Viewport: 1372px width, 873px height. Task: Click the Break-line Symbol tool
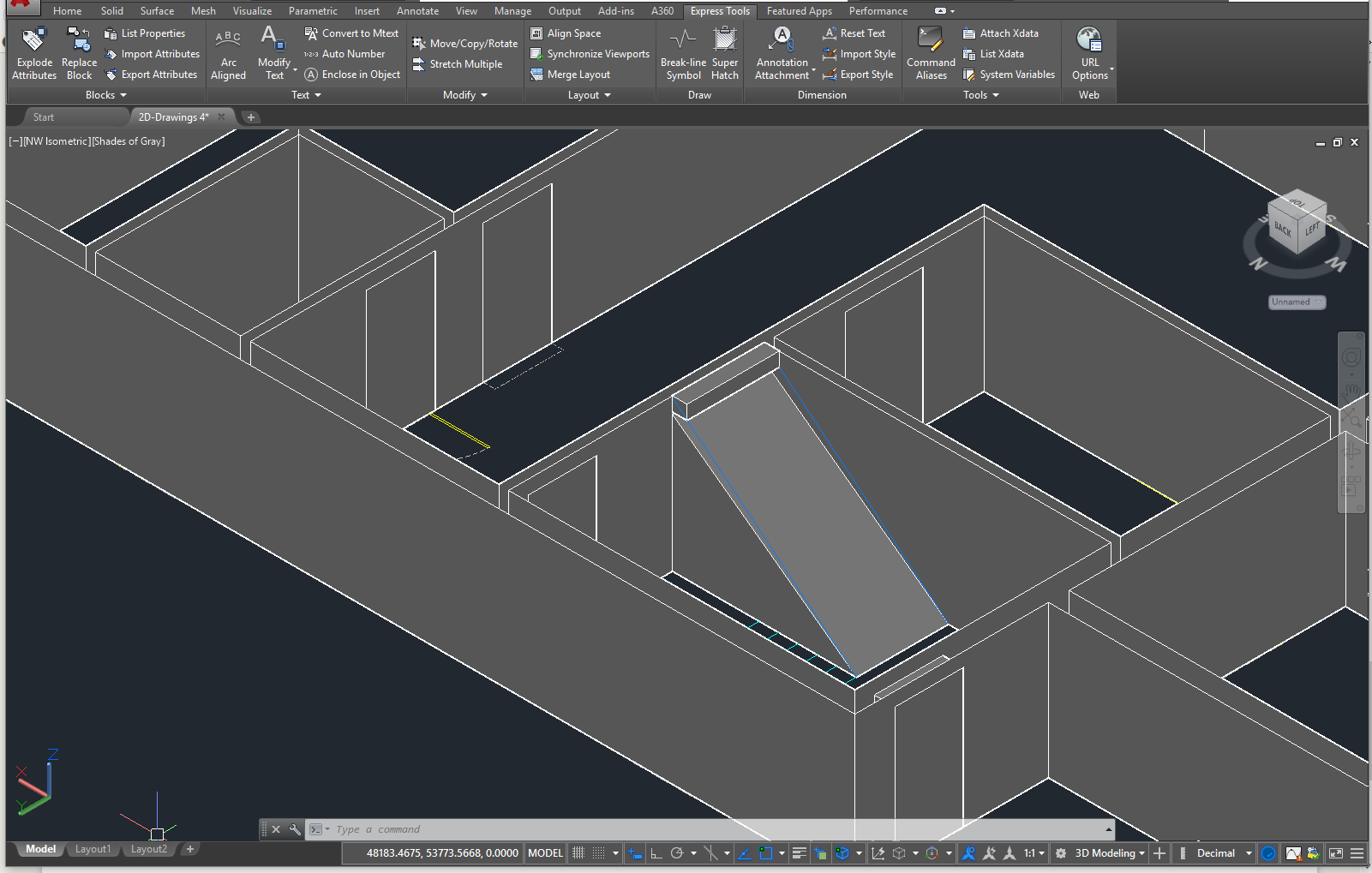click(x=683, y=53)
